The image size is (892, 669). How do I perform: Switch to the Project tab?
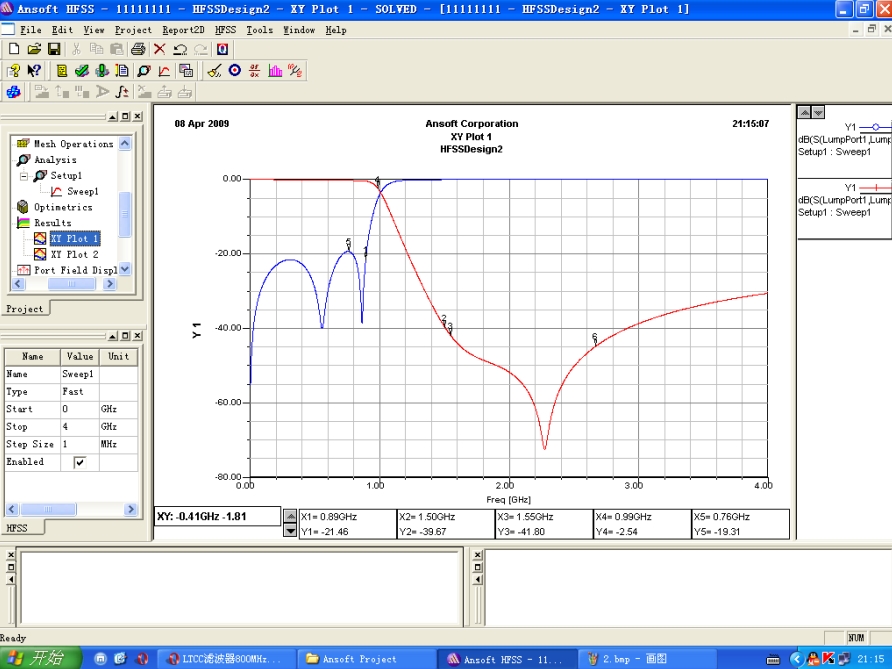(24, 308)
